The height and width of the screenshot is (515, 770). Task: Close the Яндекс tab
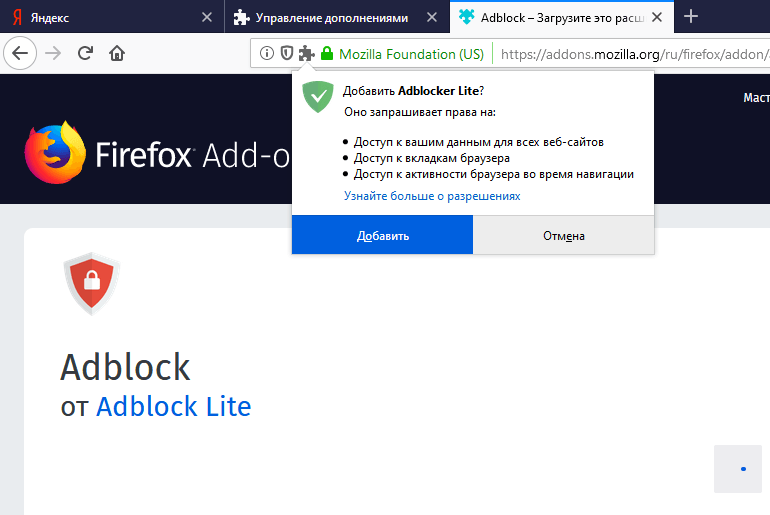207,17
